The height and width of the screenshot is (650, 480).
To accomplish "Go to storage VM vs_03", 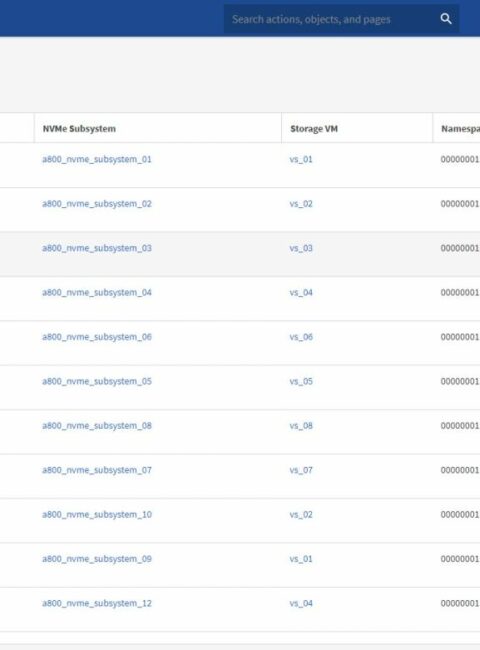I will pos(301,248).
